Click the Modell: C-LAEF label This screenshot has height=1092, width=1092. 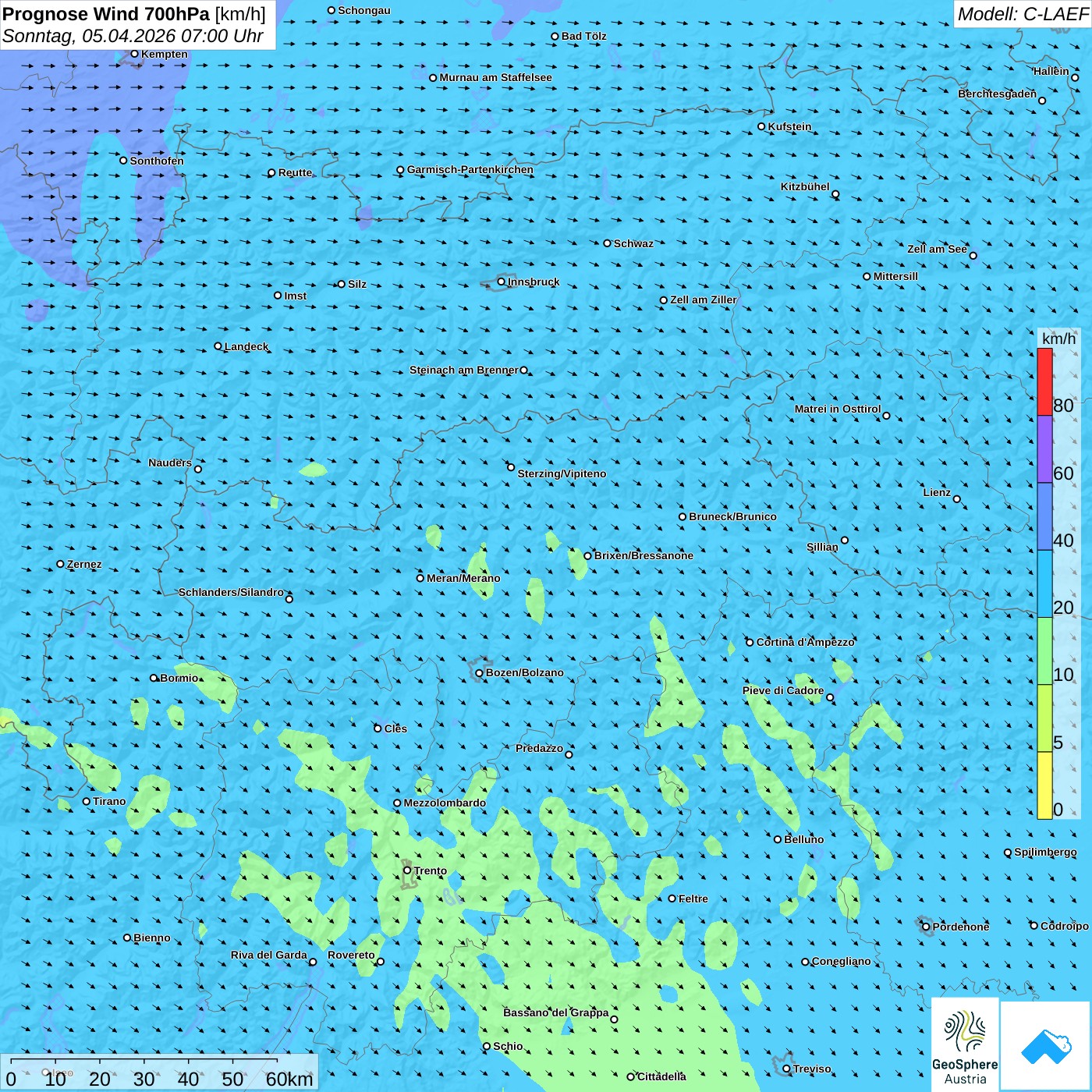pyautogui.click(x=1023, y=14)
